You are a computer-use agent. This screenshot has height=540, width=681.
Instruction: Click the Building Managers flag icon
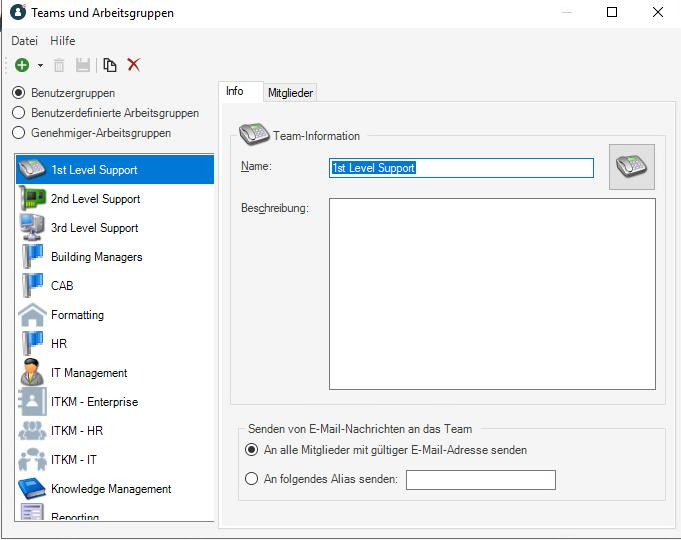(x=33, y=256)
